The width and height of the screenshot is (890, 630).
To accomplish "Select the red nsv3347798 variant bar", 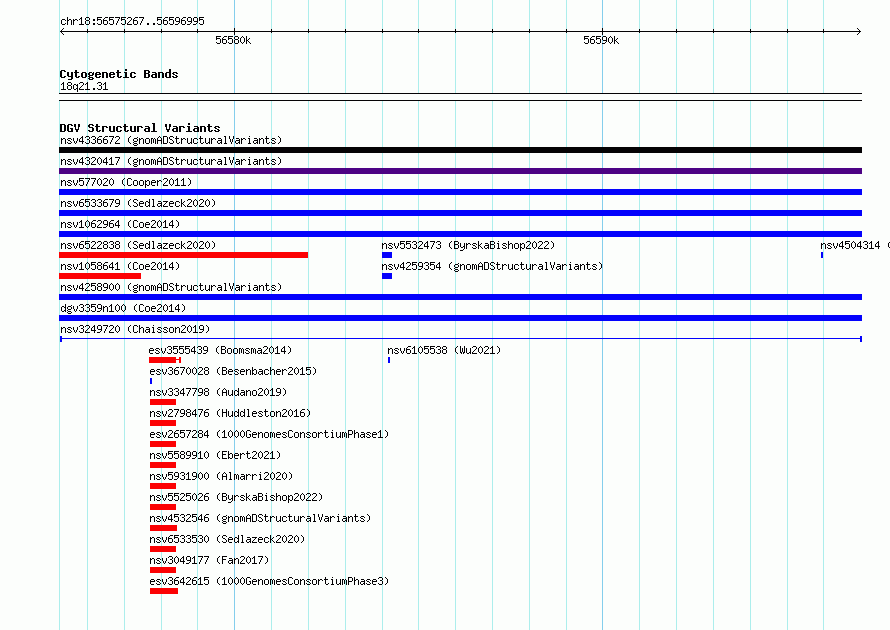I will tap(163, 402).
